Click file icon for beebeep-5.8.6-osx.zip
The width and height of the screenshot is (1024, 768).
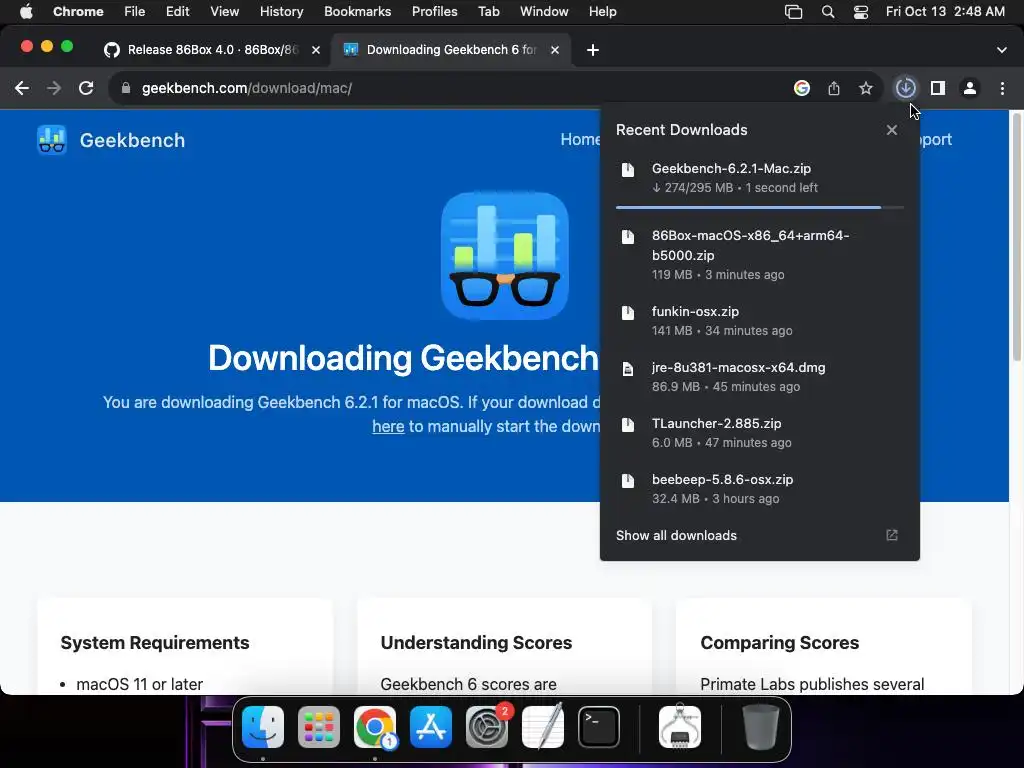[x=628, y=481]
